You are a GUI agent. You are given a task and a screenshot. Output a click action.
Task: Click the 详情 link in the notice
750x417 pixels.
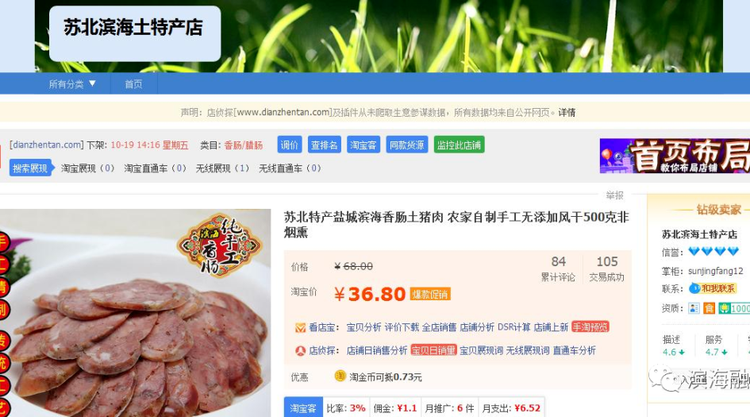pos(567,112)
